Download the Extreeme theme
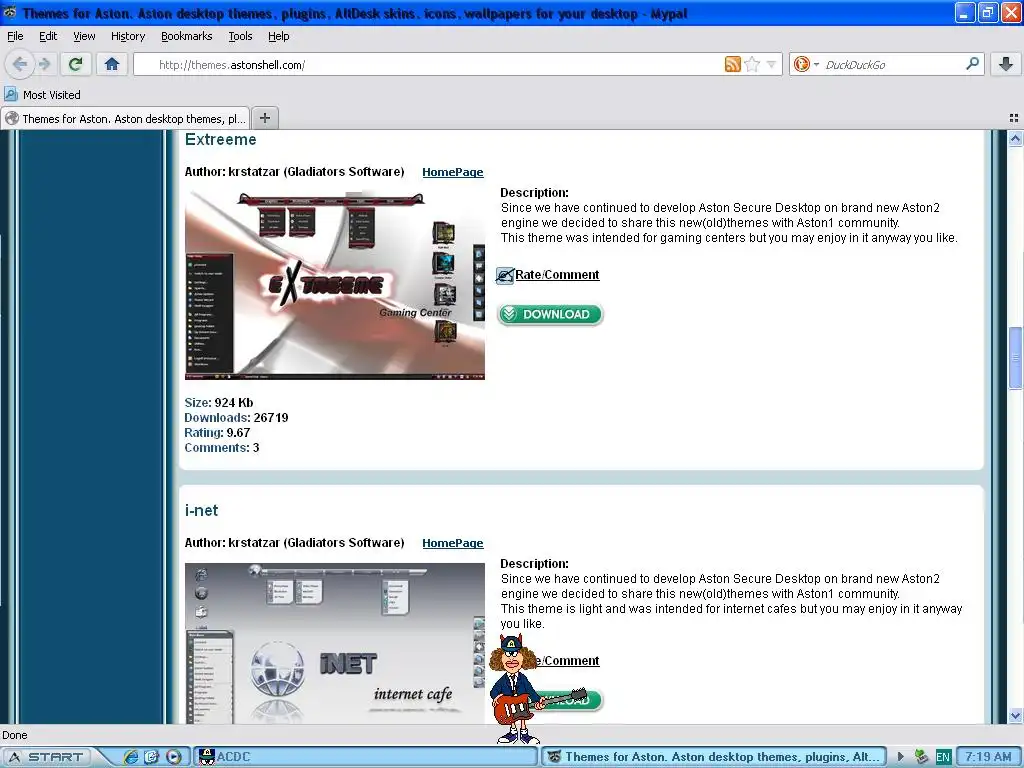 (550, 315)
